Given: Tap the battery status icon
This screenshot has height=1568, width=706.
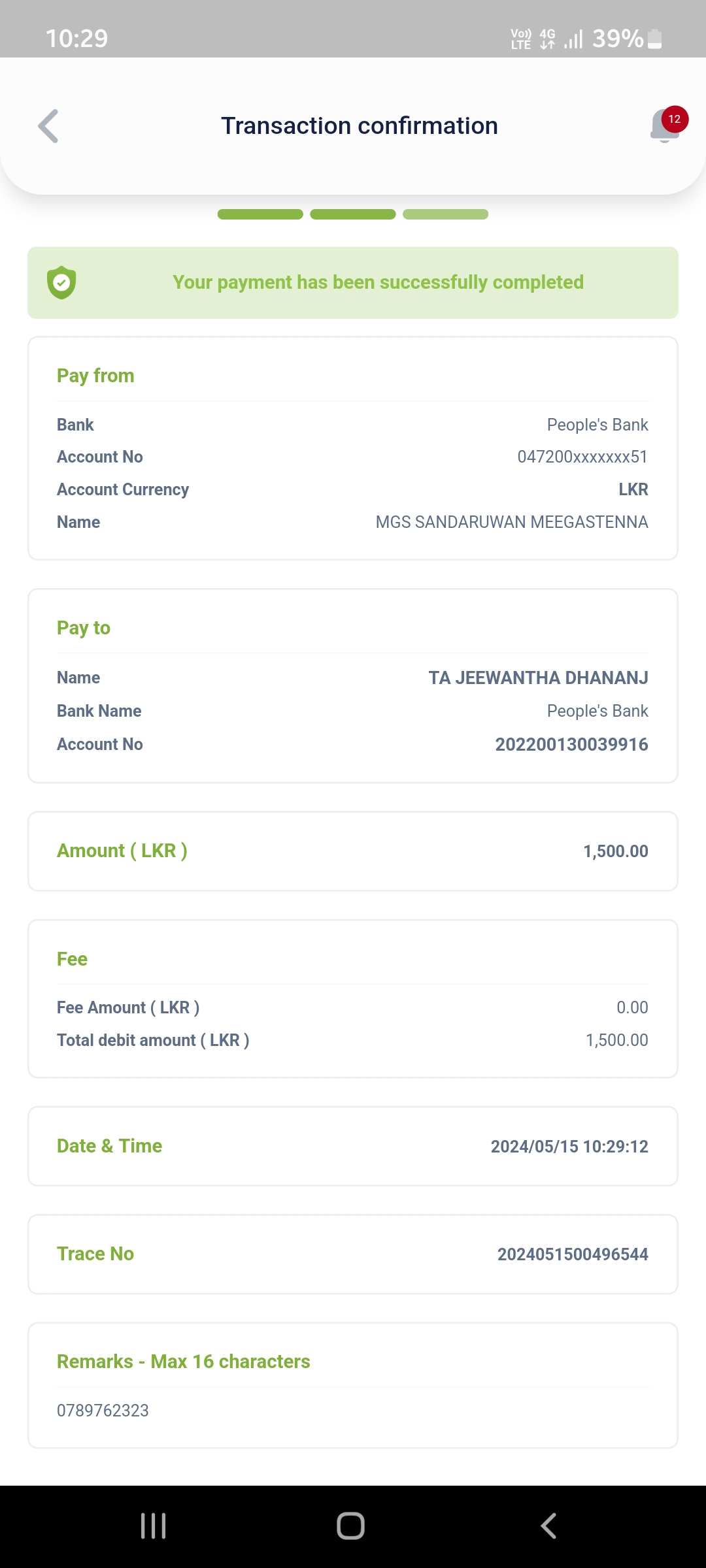Looking at the screenshot, I should coord(654,39).
